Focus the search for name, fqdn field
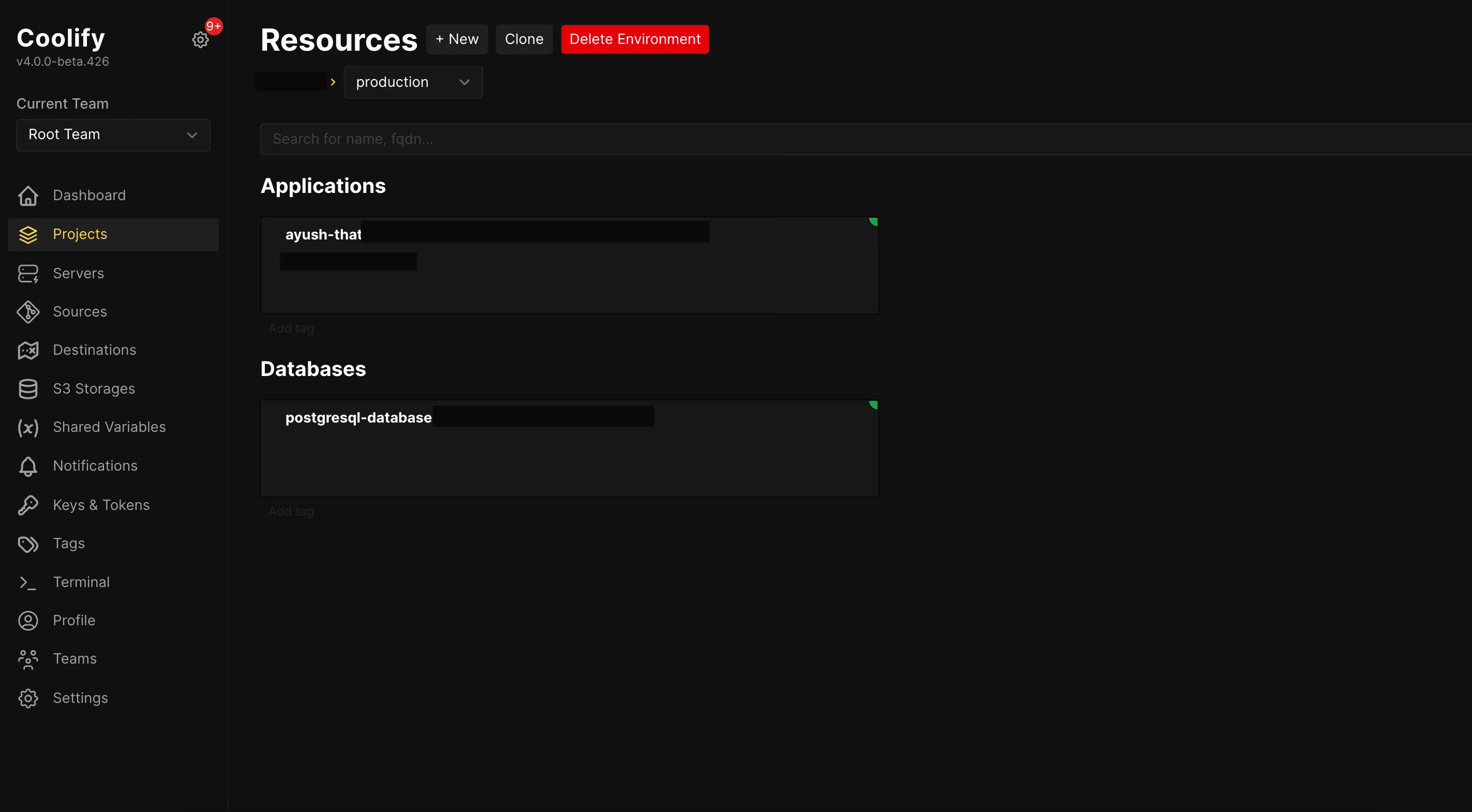Viewport: 1472px width, 812px height. [x=857, y=139]
